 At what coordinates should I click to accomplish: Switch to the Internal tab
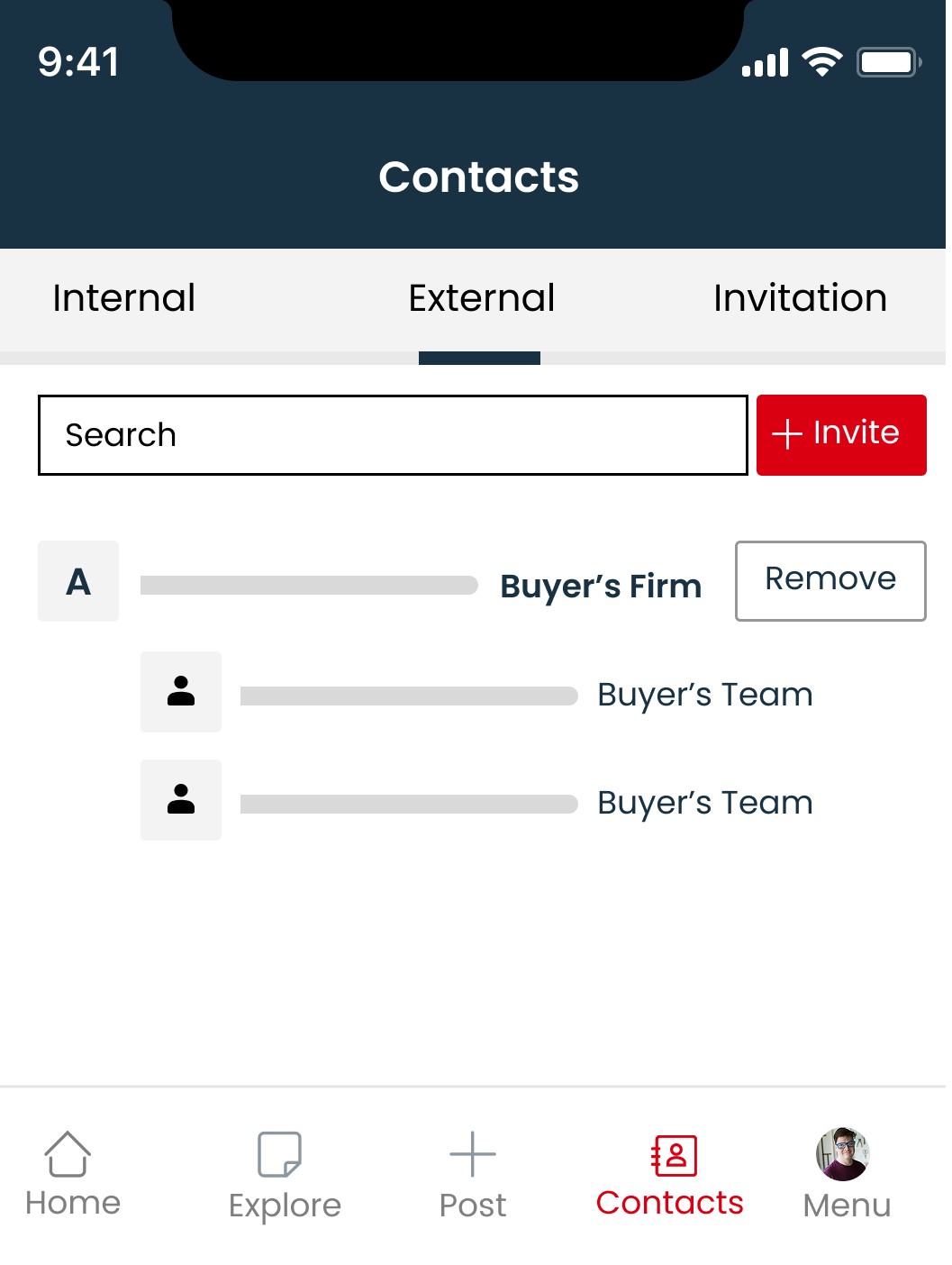pos(123,298)
